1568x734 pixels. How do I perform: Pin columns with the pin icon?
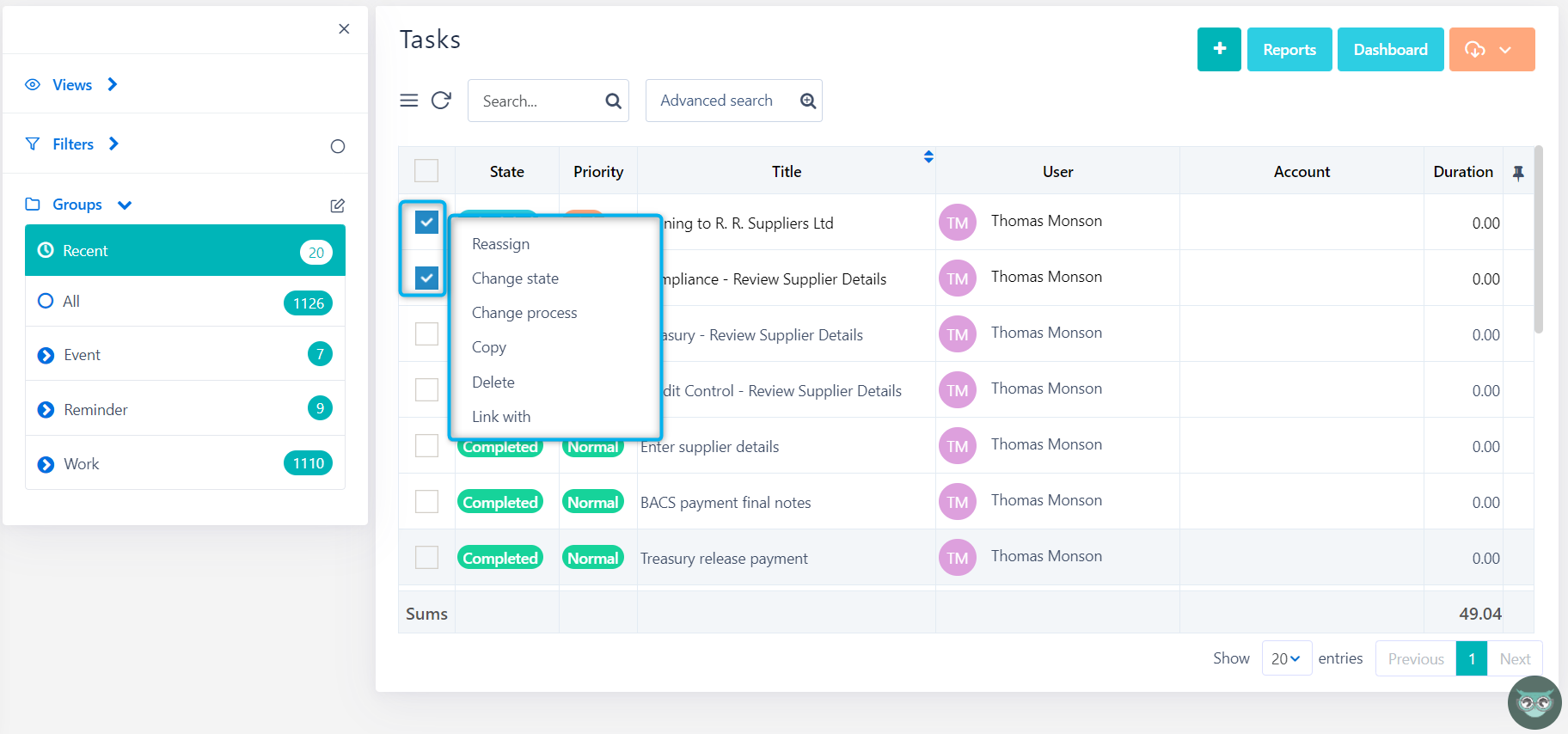[x=1519, y=173]
